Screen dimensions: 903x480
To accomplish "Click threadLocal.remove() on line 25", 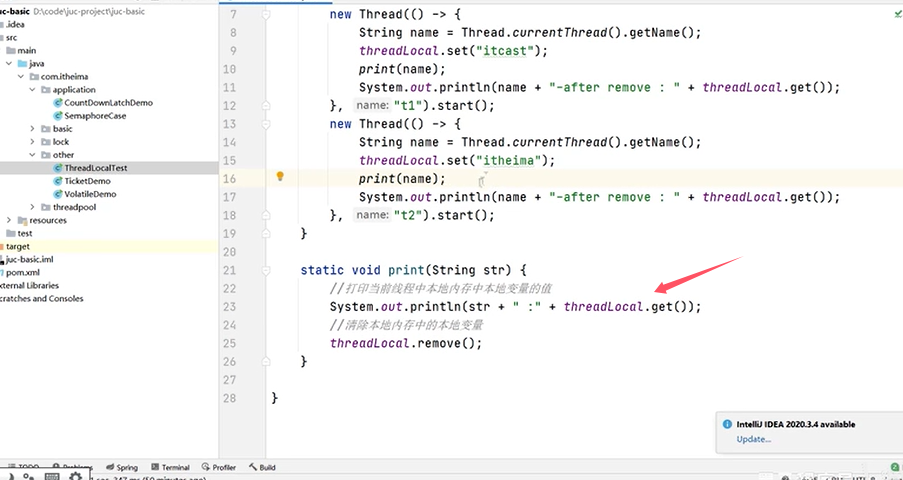I will (x=405, y=343).
